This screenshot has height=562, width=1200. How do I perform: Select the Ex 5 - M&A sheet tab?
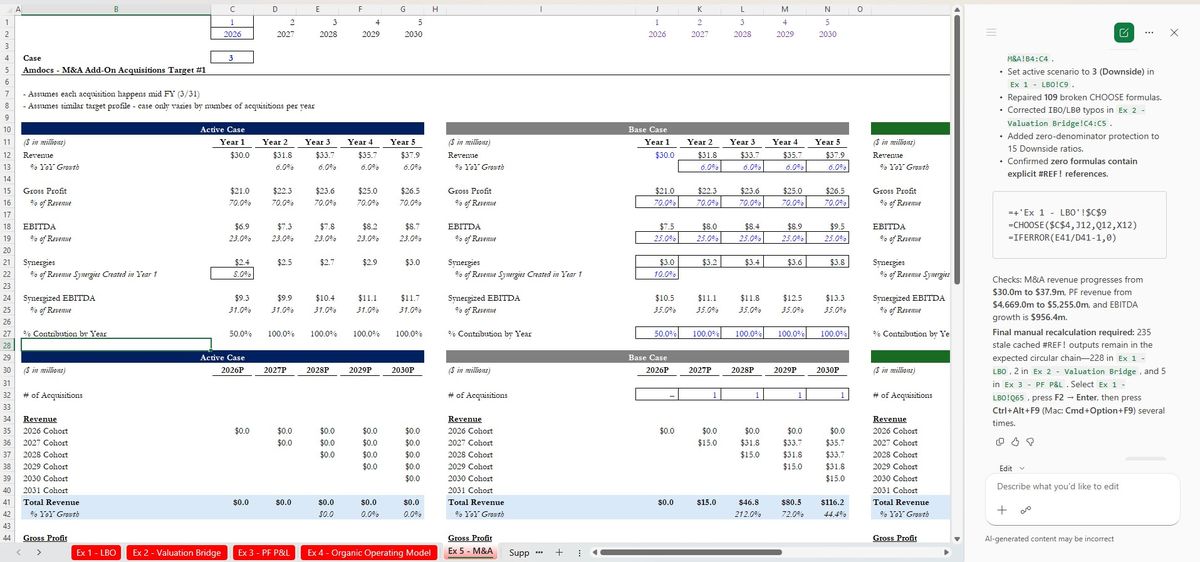point(470,552)
